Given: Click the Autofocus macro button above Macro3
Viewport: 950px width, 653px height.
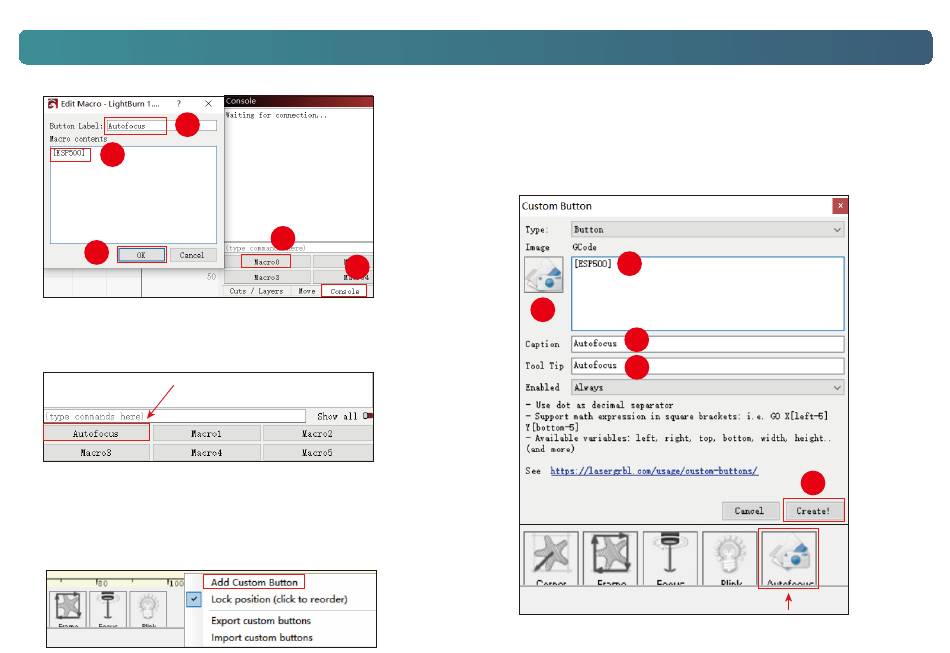Looking at the screenshot, I should click(96, 433).
